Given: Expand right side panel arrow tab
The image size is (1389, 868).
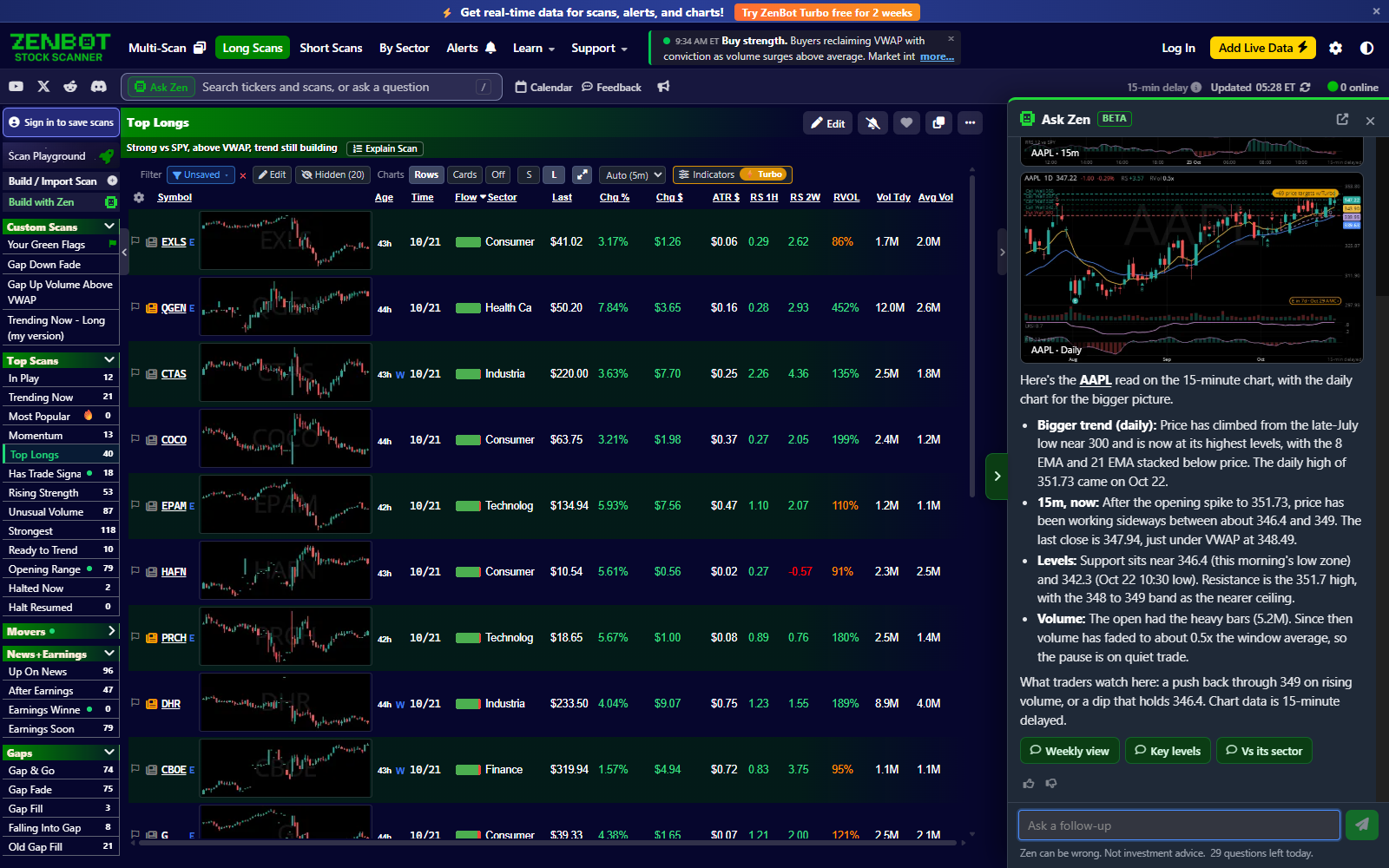Looking at the screenshot, I should pyautogui.click(x=997, y=476).
